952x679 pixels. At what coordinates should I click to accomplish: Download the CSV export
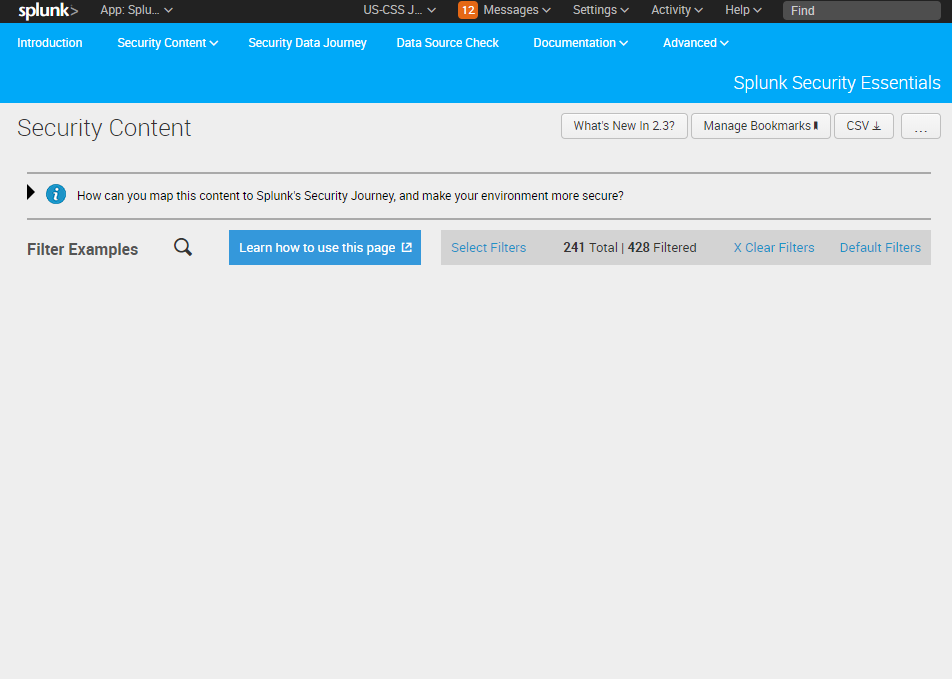pyautogui.click(x=863, y=126)
